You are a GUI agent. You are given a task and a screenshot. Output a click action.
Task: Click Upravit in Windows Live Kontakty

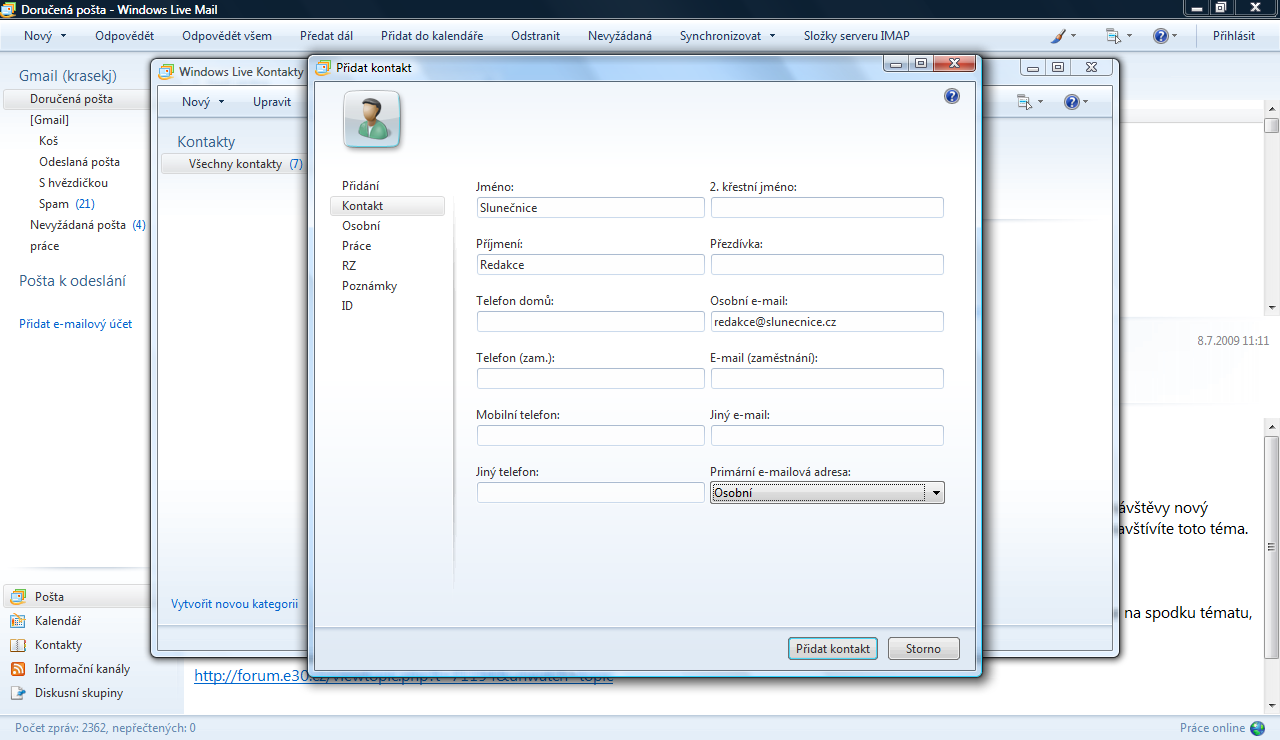pos(272,102)
